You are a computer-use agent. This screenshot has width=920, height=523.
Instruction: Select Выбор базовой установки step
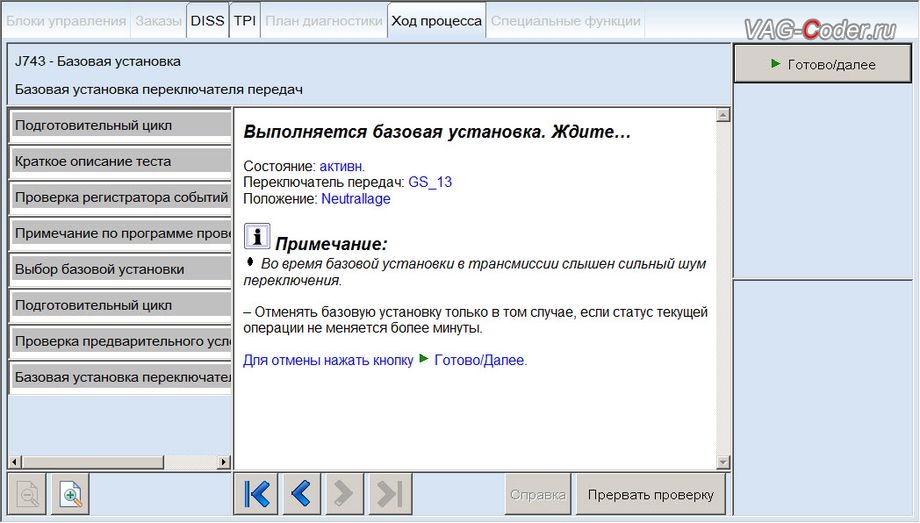click(120, 269)
